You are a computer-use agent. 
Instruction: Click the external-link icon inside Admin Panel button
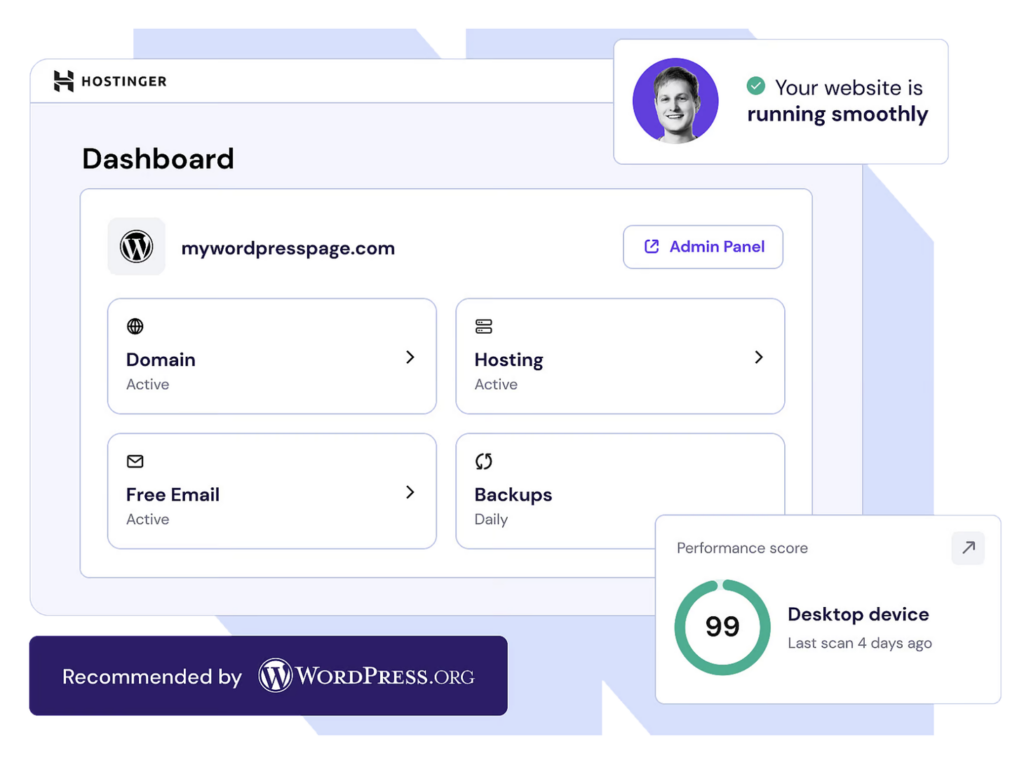(x=651, y=247)
